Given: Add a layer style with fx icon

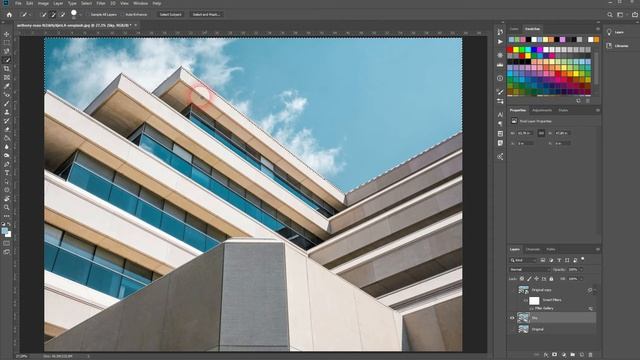Looking at the screenshot, I should point(546,355).
